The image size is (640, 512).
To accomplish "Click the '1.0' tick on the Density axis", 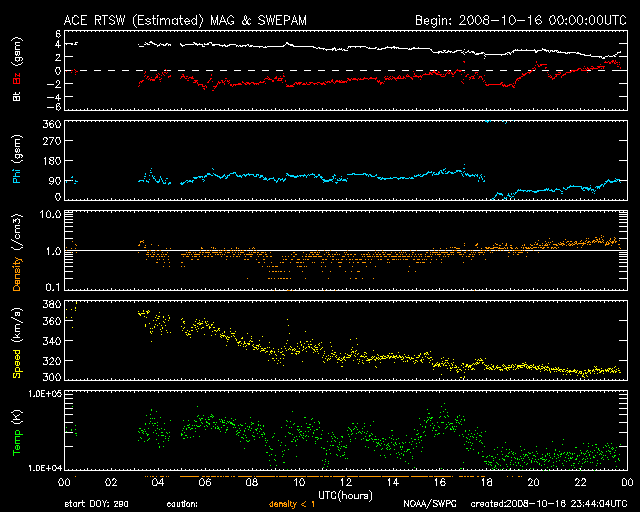I will pos(53,251).
